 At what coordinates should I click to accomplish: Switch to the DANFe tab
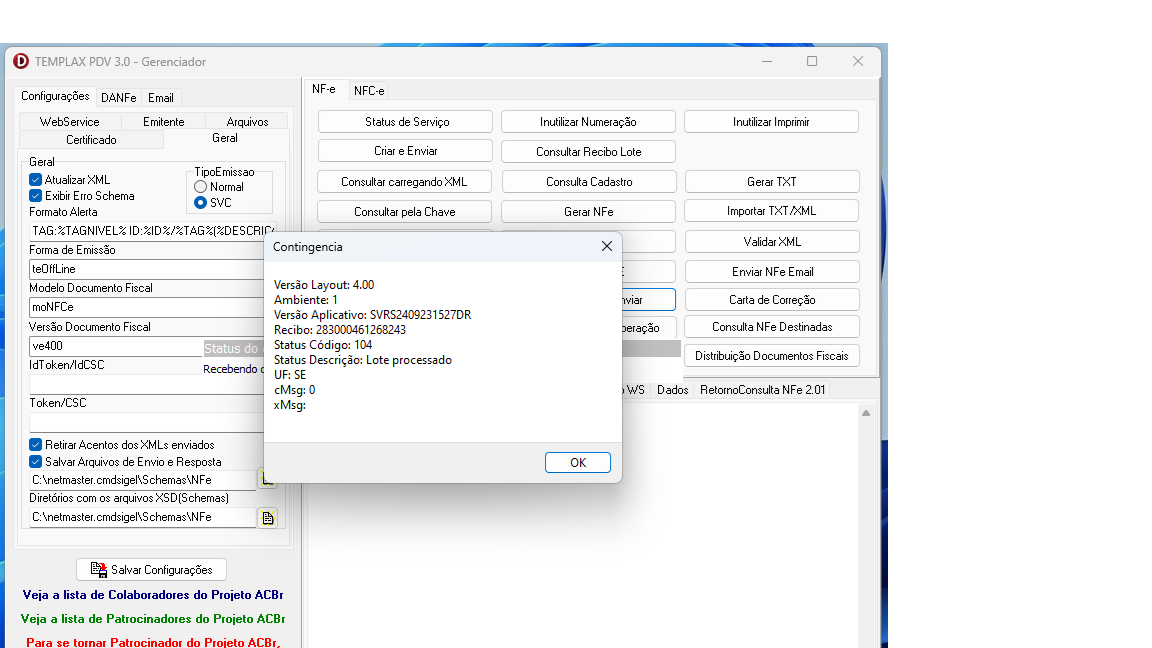pyautogui.click(x=118, y=98)
